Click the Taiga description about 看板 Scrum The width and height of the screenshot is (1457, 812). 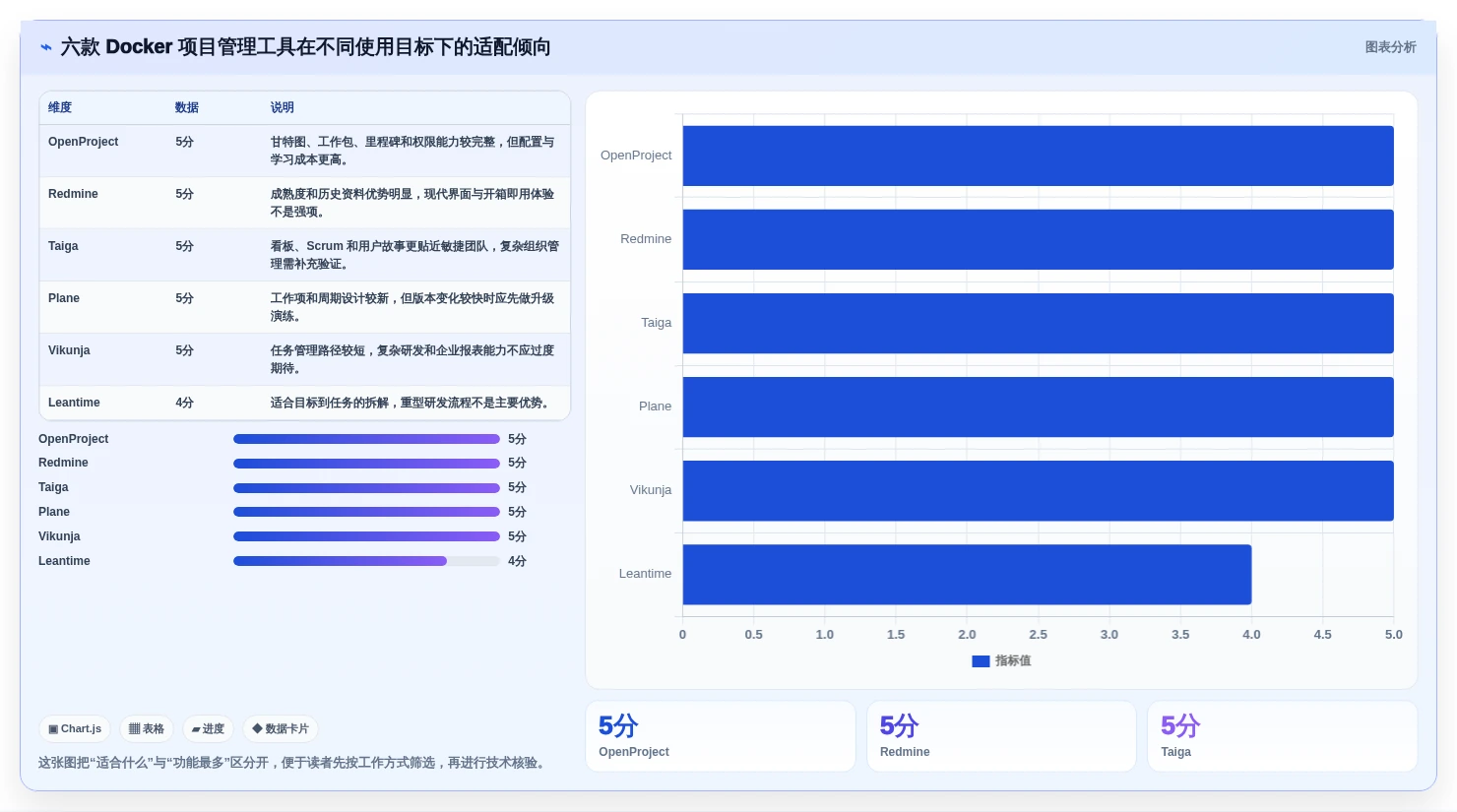(x=414, y=255)
